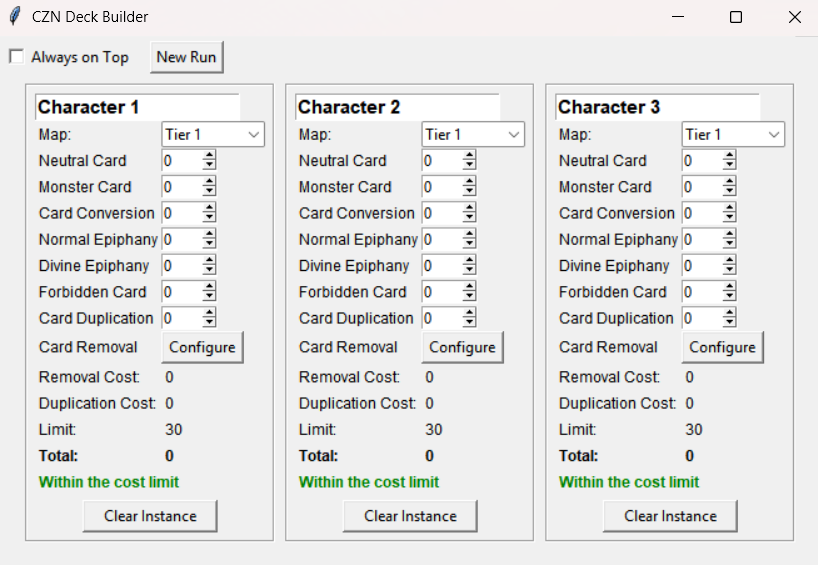Screen dimensions: 818x565
Task: Decrease Character 1 Monster Card count
Action: pyautogui.click(x=209, y=192)
